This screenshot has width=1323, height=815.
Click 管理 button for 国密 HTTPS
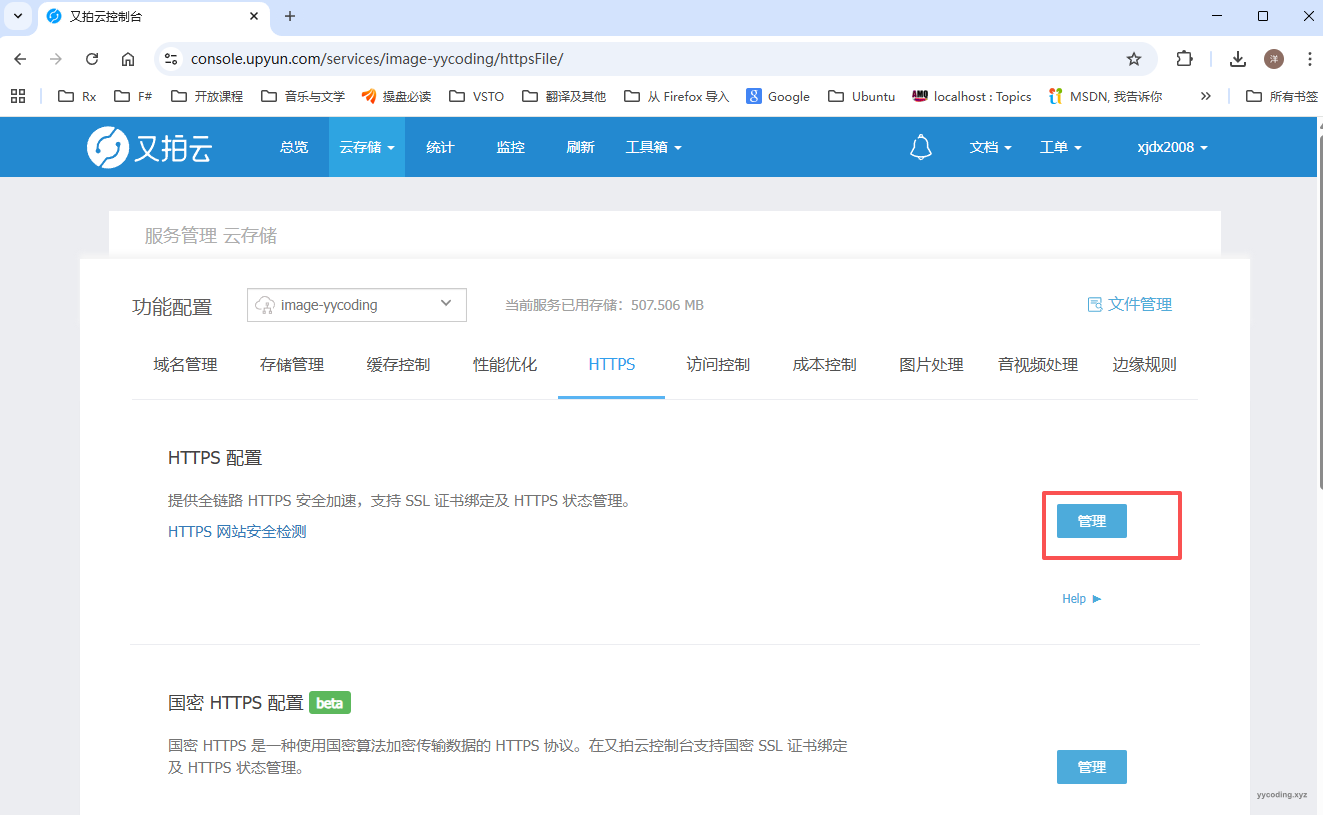coord(1091,767)
